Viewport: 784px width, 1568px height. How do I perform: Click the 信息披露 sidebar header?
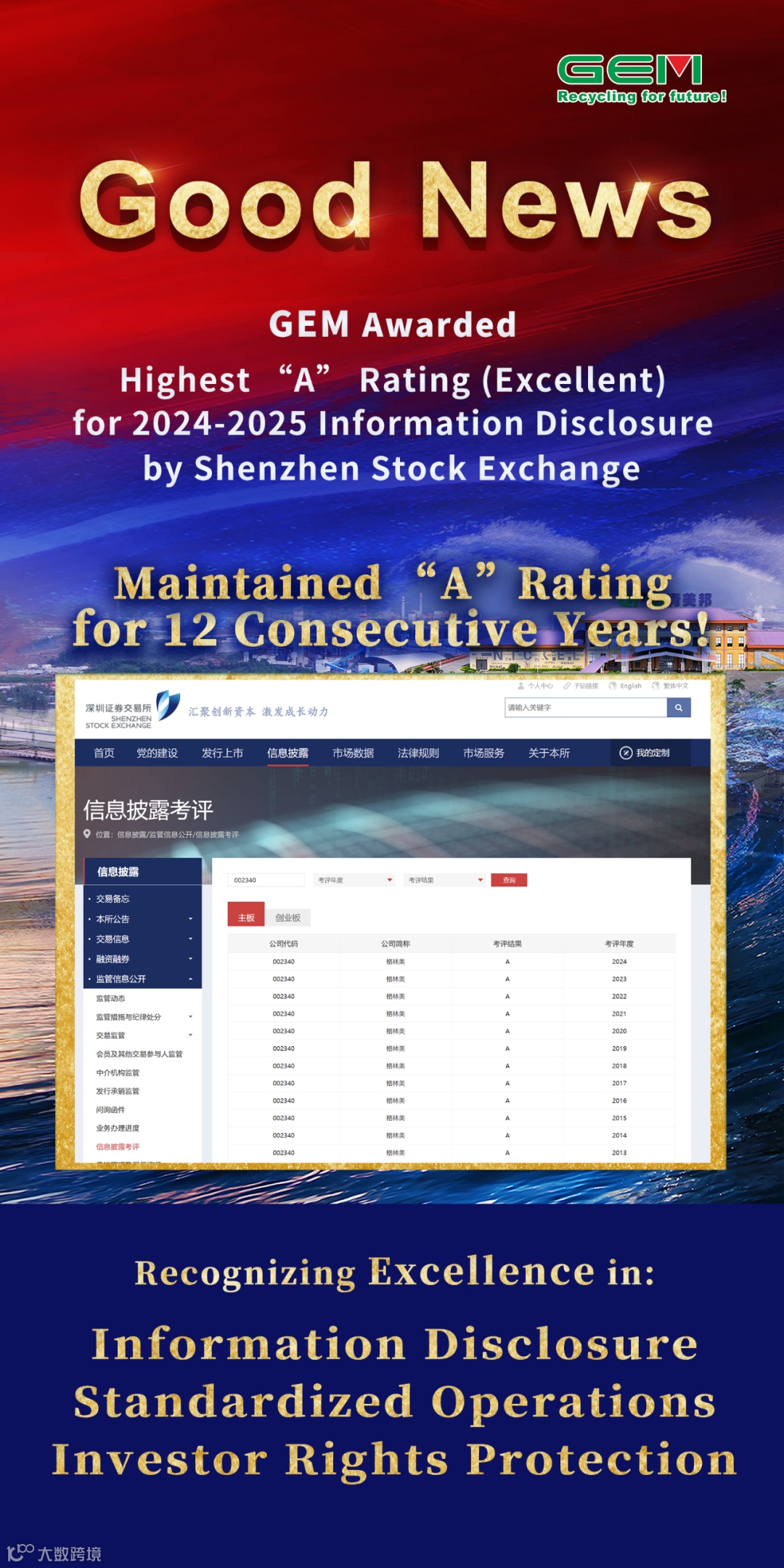click(x=142, y=872)
